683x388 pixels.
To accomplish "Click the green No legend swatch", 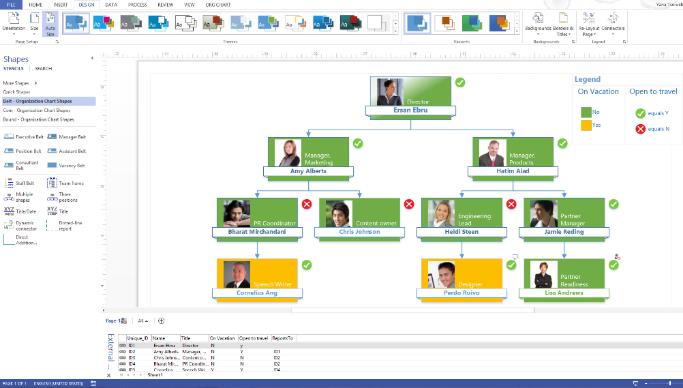I will tap(586, 112).
